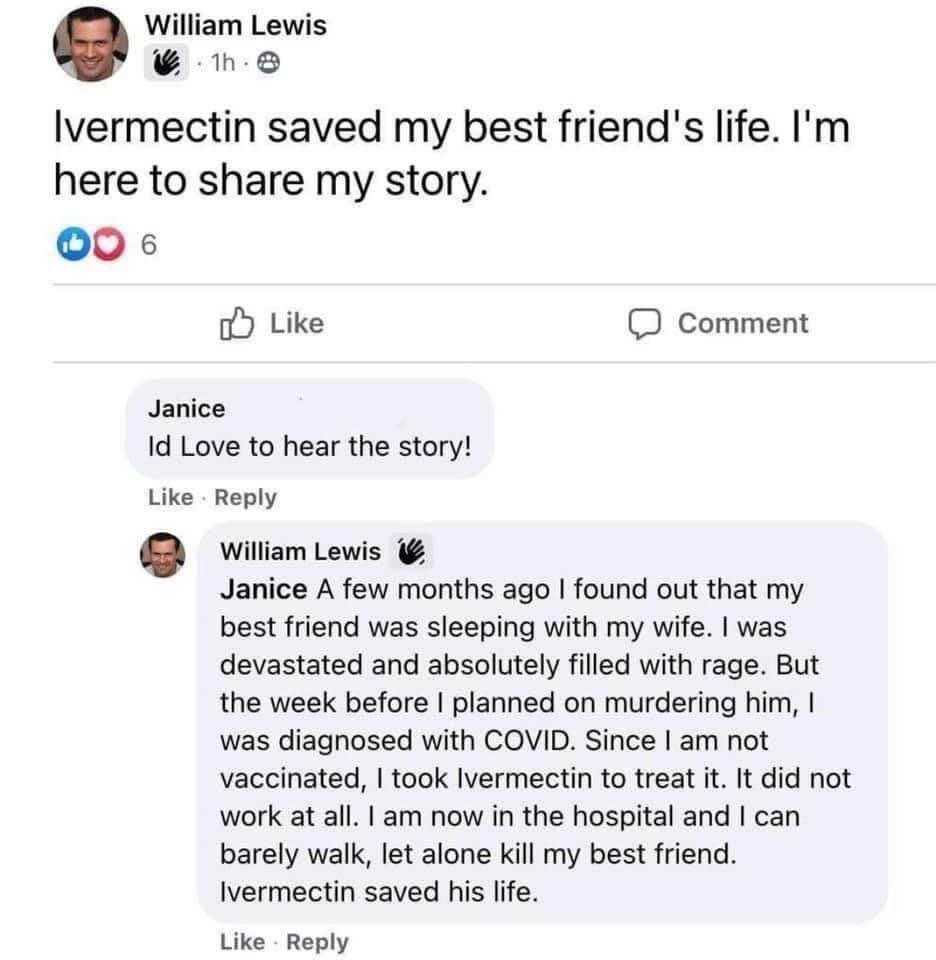
Task: Open Janice's profile from her comment
Action: (187, 408)
